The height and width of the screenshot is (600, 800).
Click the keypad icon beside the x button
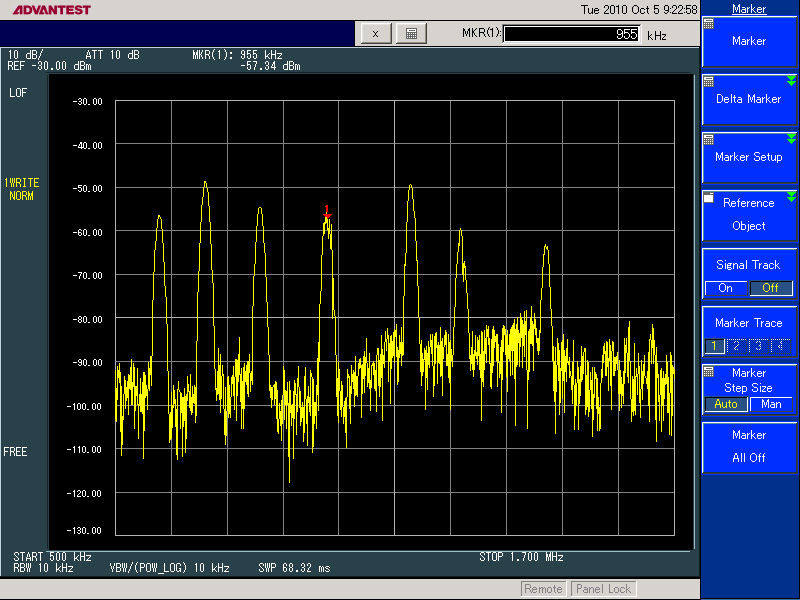[x=410, y=34]
